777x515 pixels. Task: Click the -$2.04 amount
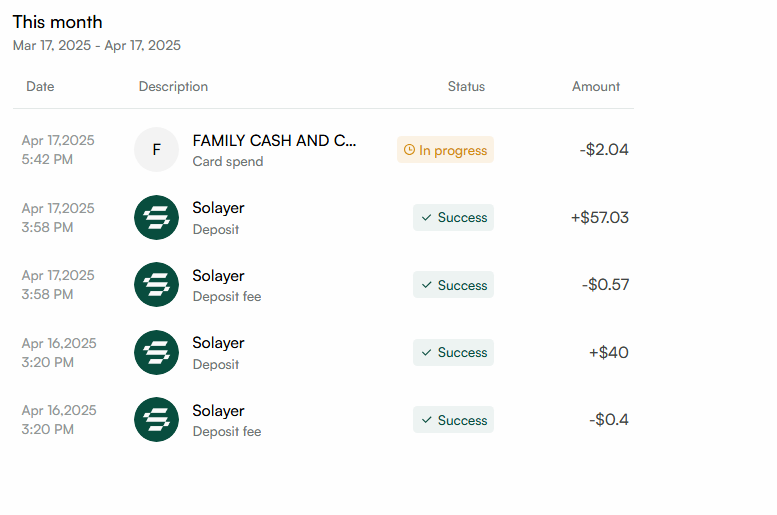pyautogui.click(x=604, y=150)
